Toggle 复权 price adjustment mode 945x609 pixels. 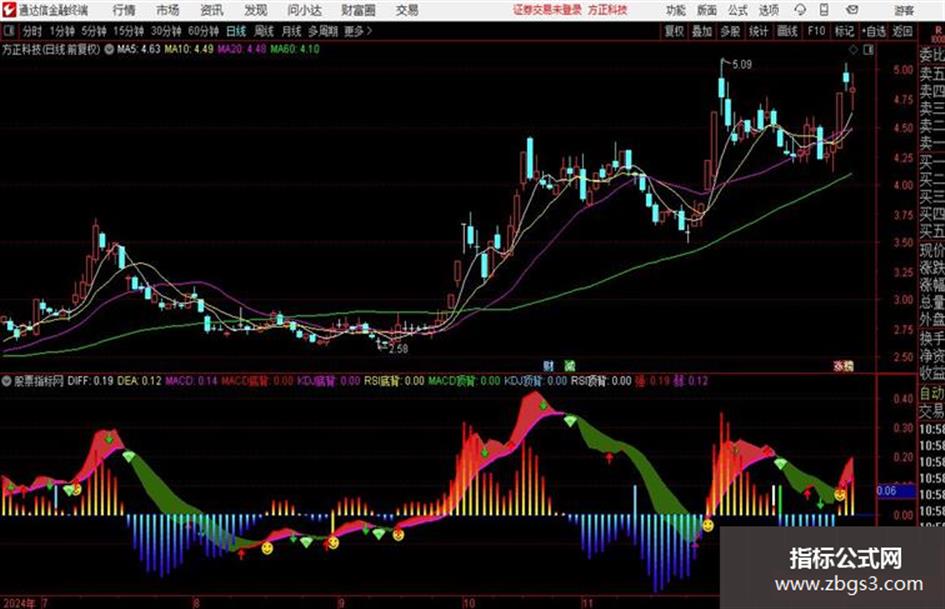click(x=674, y=31)
